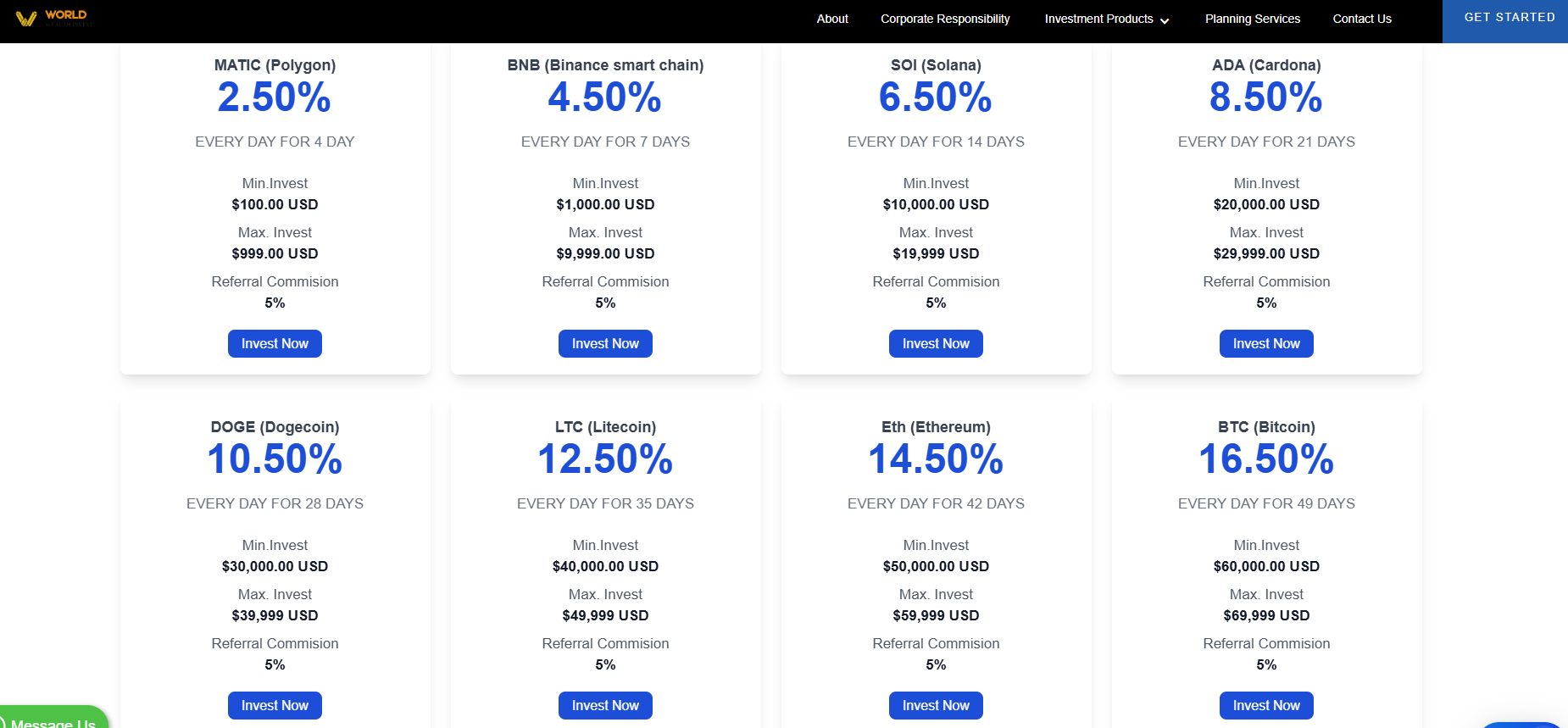Hit Invest Now for Eth (Ethereum)
This screenshot has height=728, width=1568.
(x=936, y=705)
